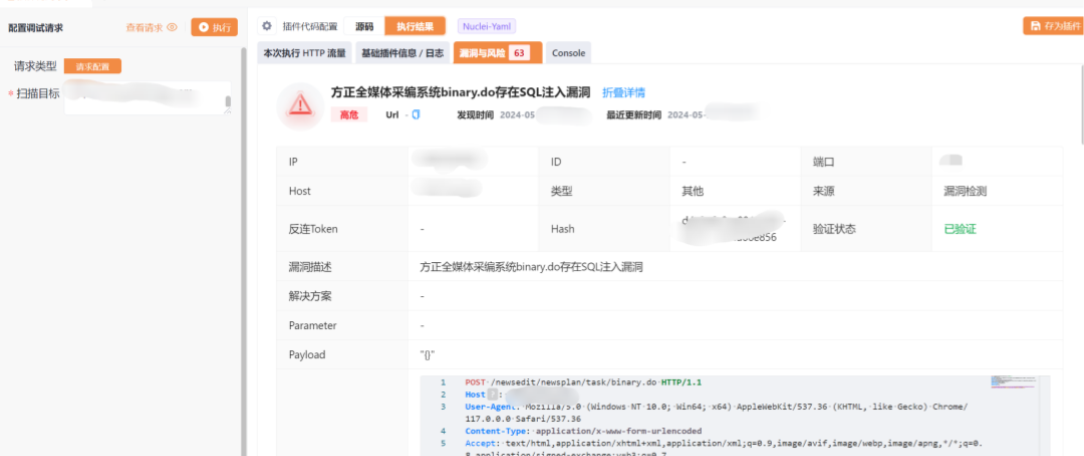Click the 折叠详情 collapse link
Viewport: 1084px width, 456px height.
pos(624,93)
